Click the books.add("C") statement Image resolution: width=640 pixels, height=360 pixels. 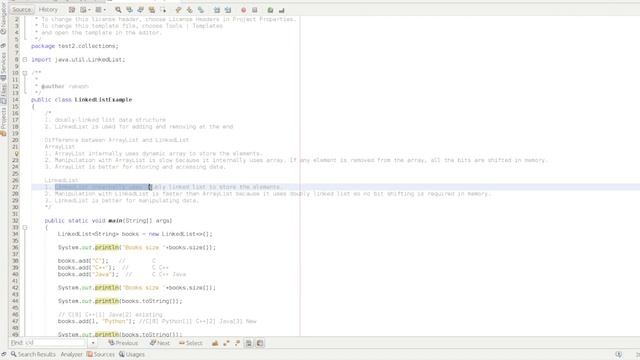click(83, 261)
